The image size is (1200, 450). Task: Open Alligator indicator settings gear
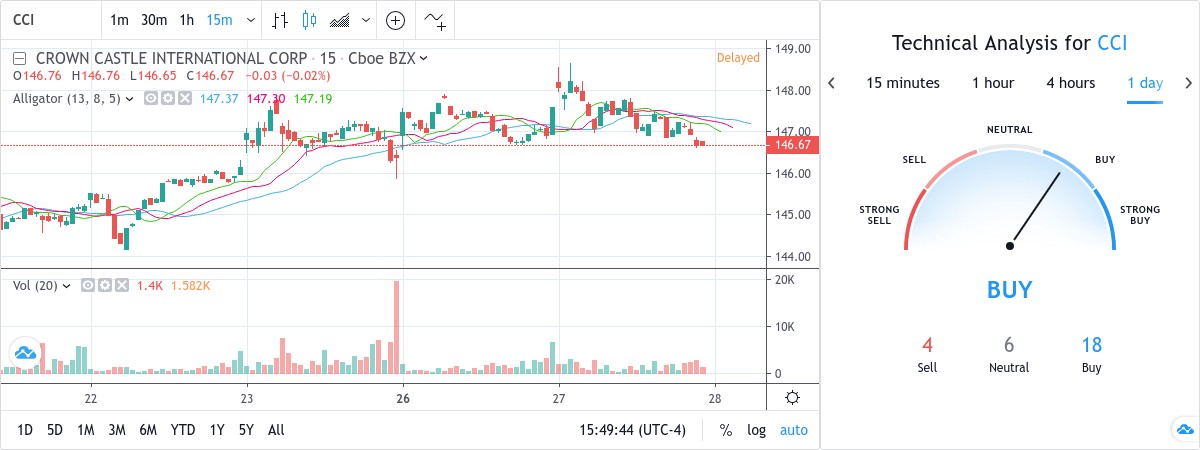(167, 98)
